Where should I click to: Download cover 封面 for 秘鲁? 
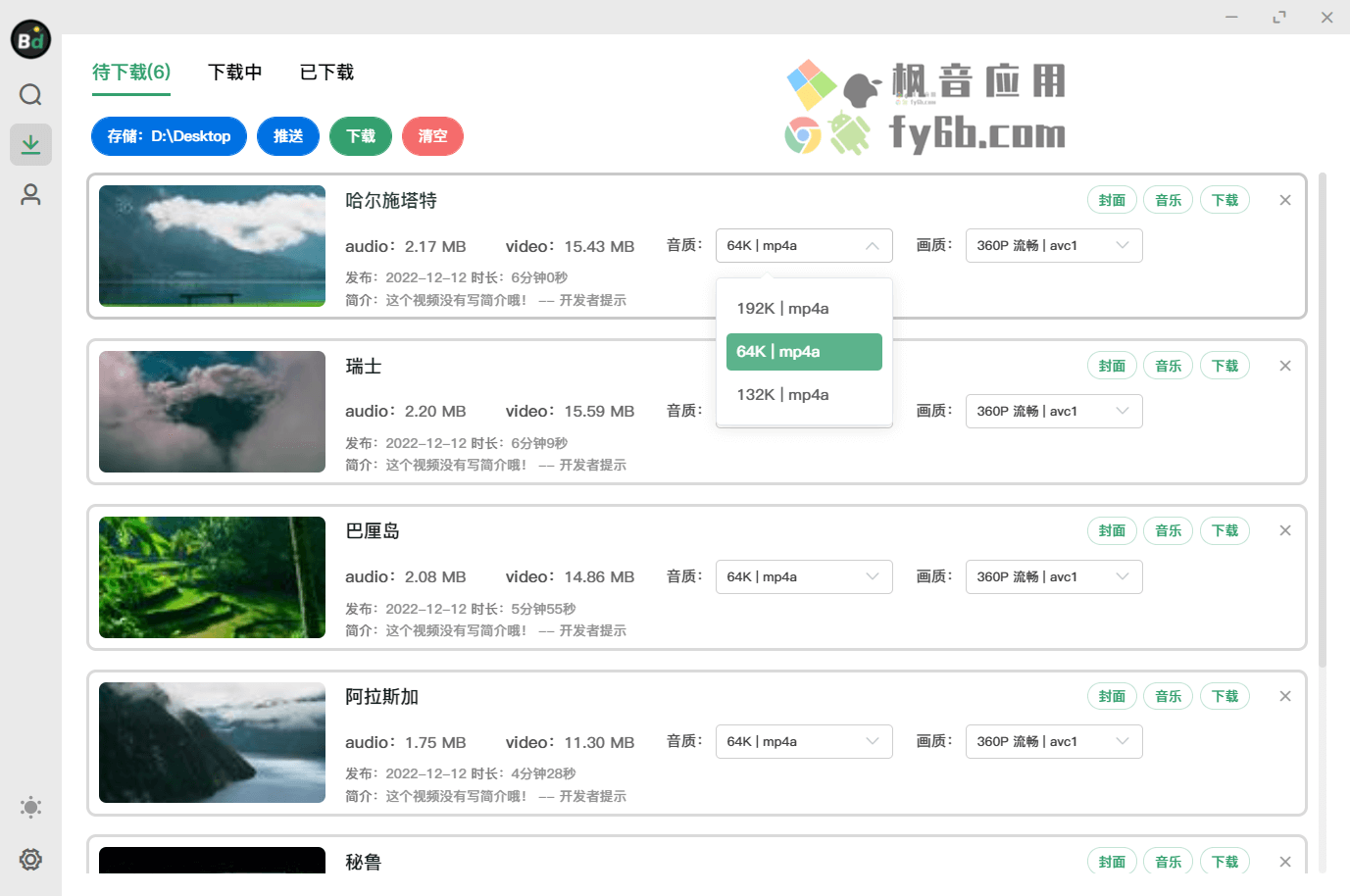click(1112, 861)
